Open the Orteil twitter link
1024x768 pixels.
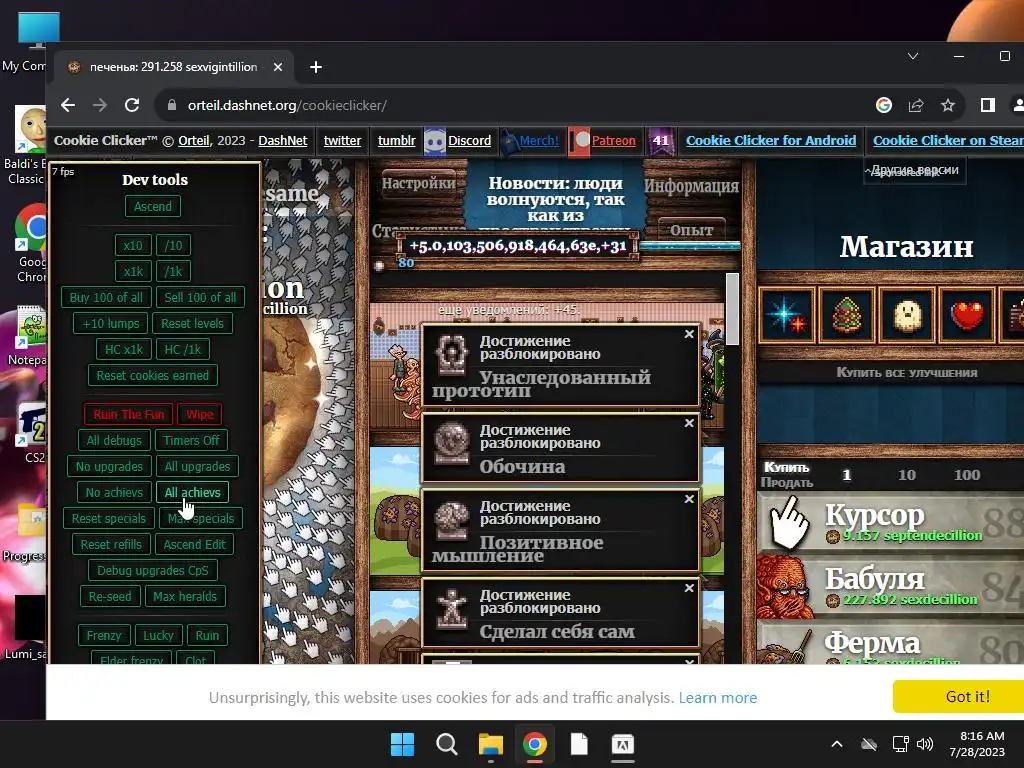tap(342, 140)
